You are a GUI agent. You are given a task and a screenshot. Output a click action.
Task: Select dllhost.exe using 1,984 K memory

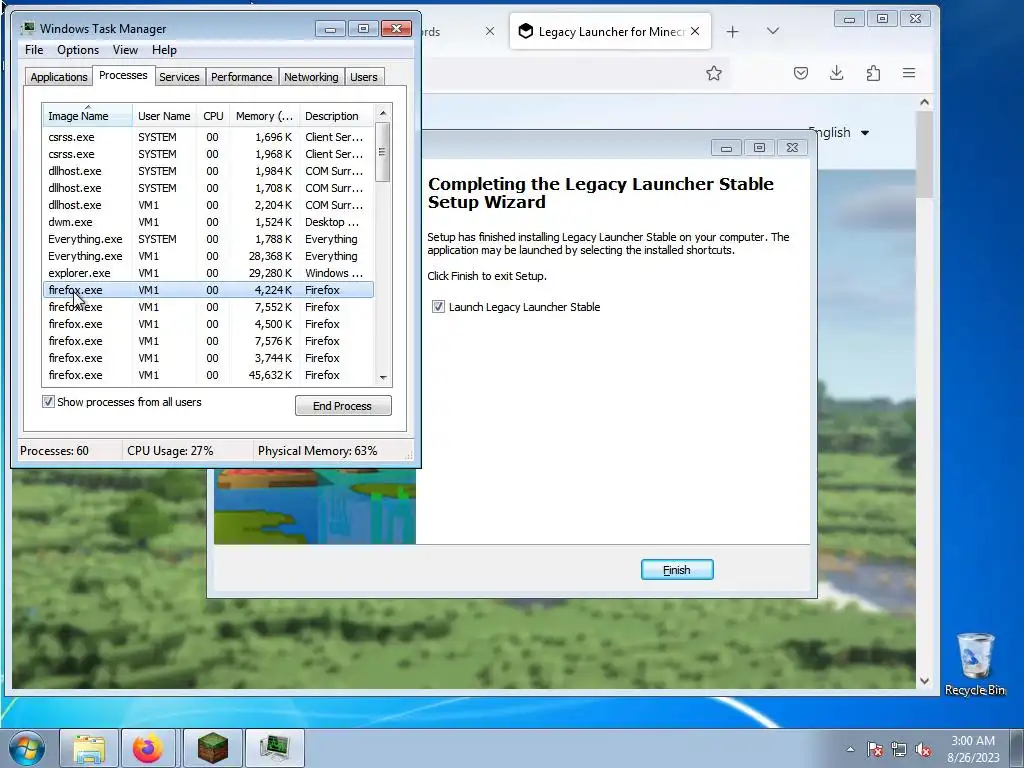(x=208, y=171)
